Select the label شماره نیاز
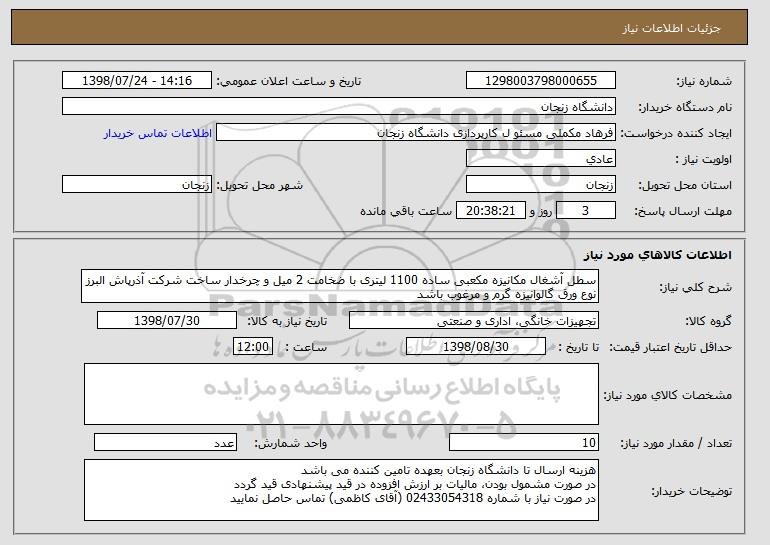 pyautogui.click(x=704, y=81)
